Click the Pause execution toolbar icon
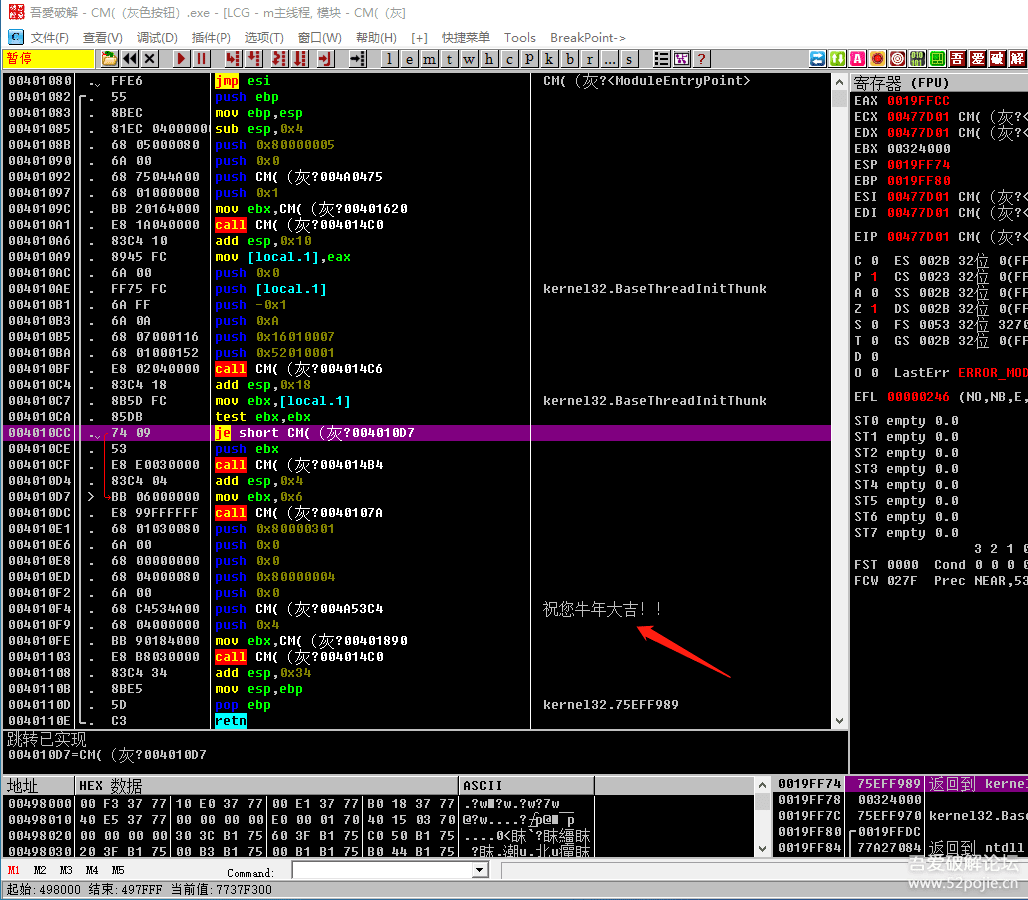This screenshot has width=1028, height=900. [x=202, y=59]
